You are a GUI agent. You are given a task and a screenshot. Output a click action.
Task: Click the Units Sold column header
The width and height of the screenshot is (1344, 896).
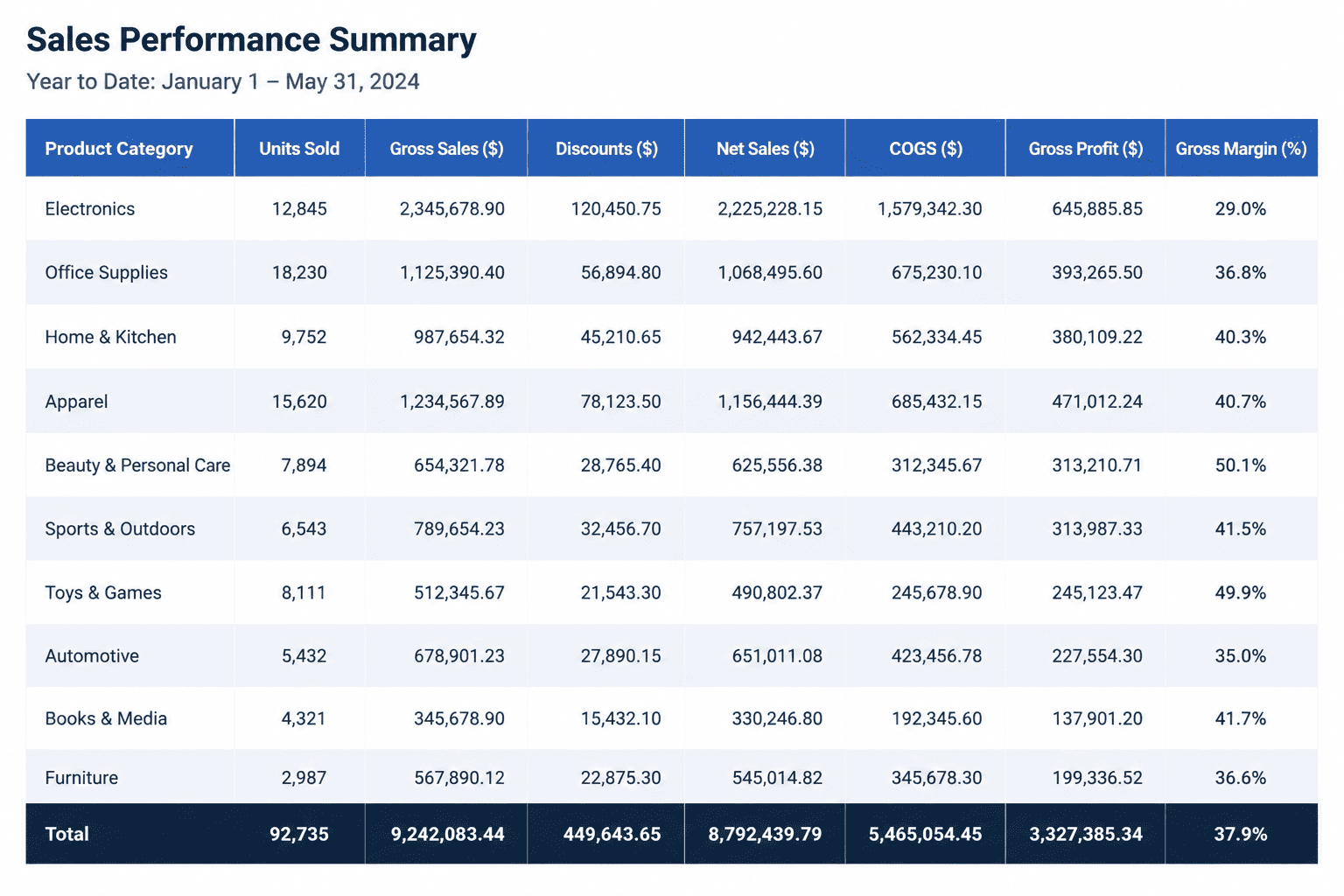(x=299, y=149)
